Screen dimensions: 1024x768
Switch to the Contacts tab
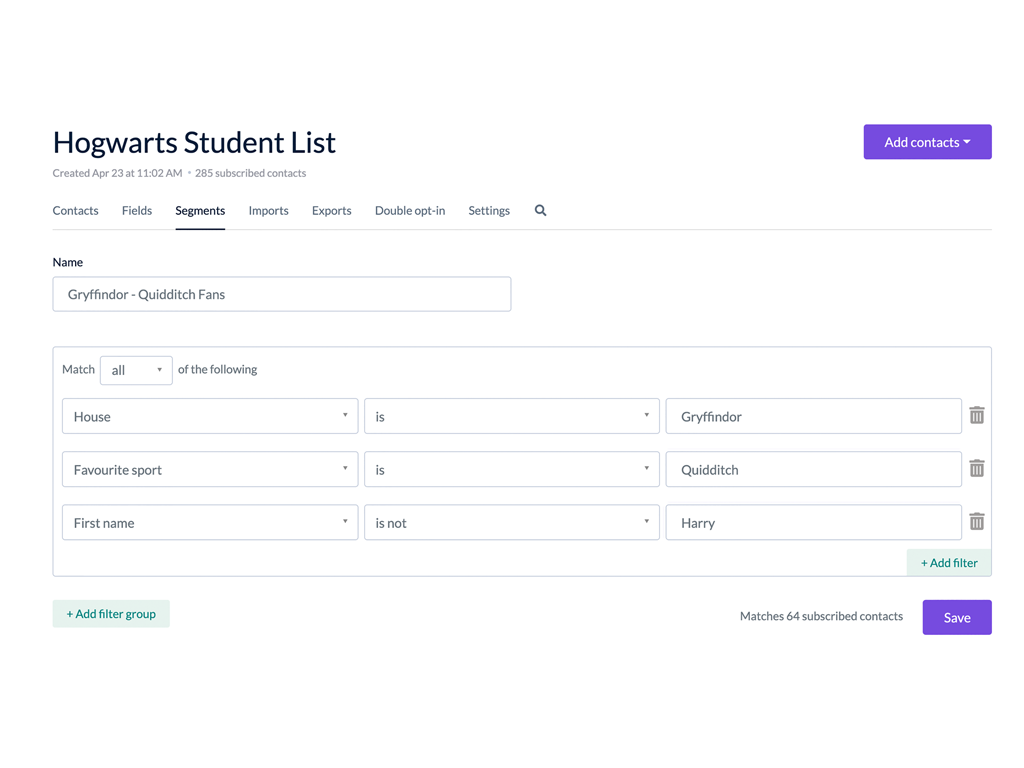coord(75,211)
